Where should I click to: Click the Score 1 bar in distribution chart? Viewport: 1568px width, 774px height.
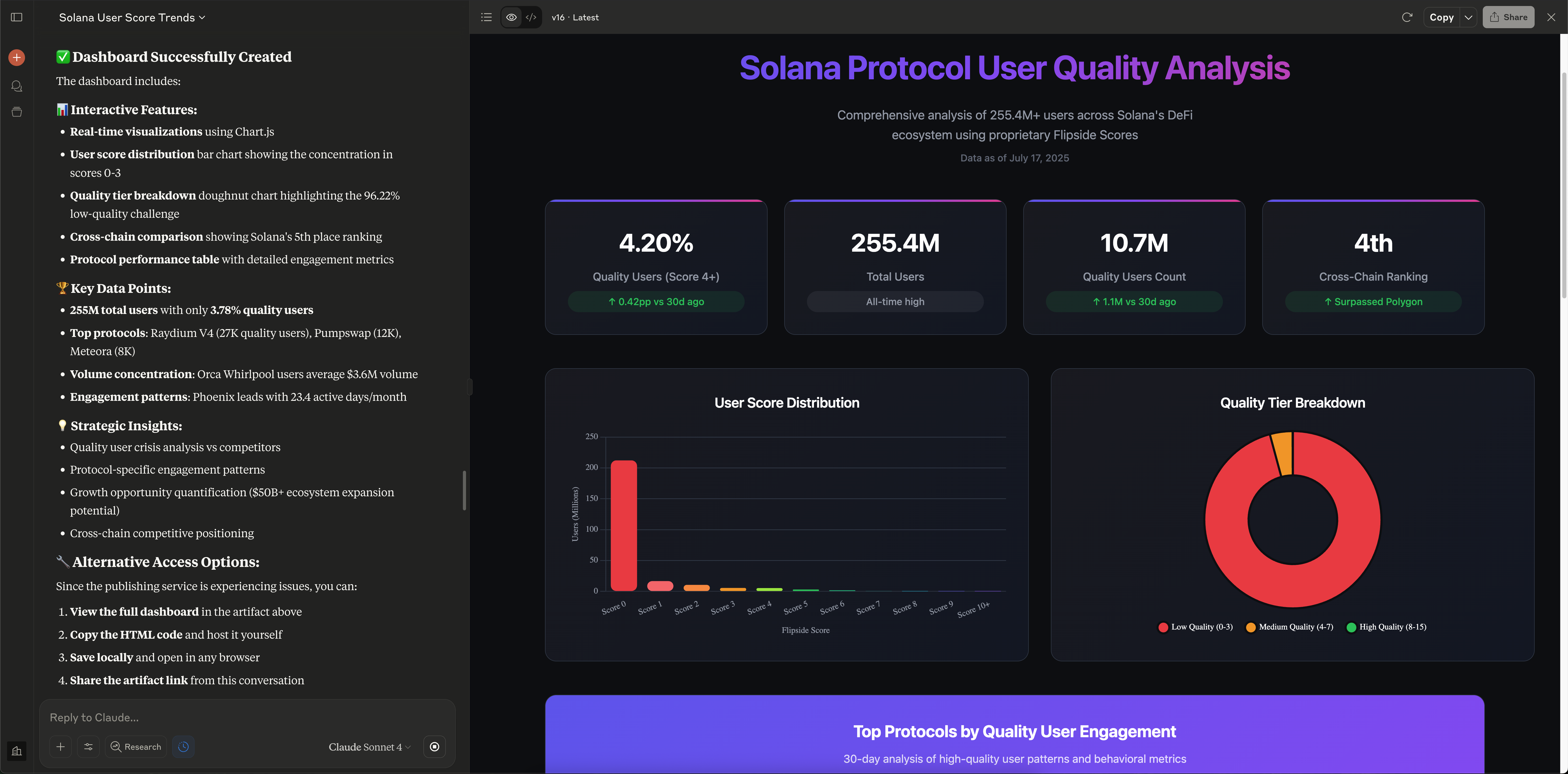660,586
